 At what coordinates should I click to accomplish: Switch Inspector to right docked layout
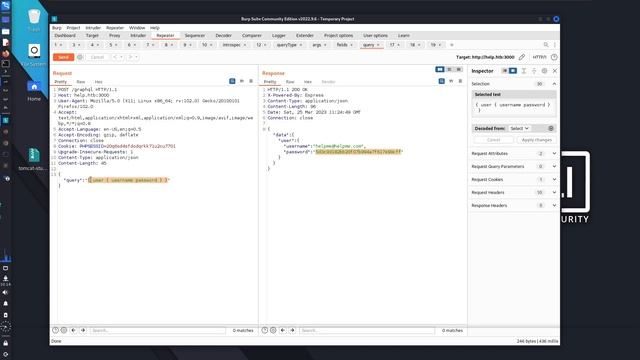(x=513, y=71)
